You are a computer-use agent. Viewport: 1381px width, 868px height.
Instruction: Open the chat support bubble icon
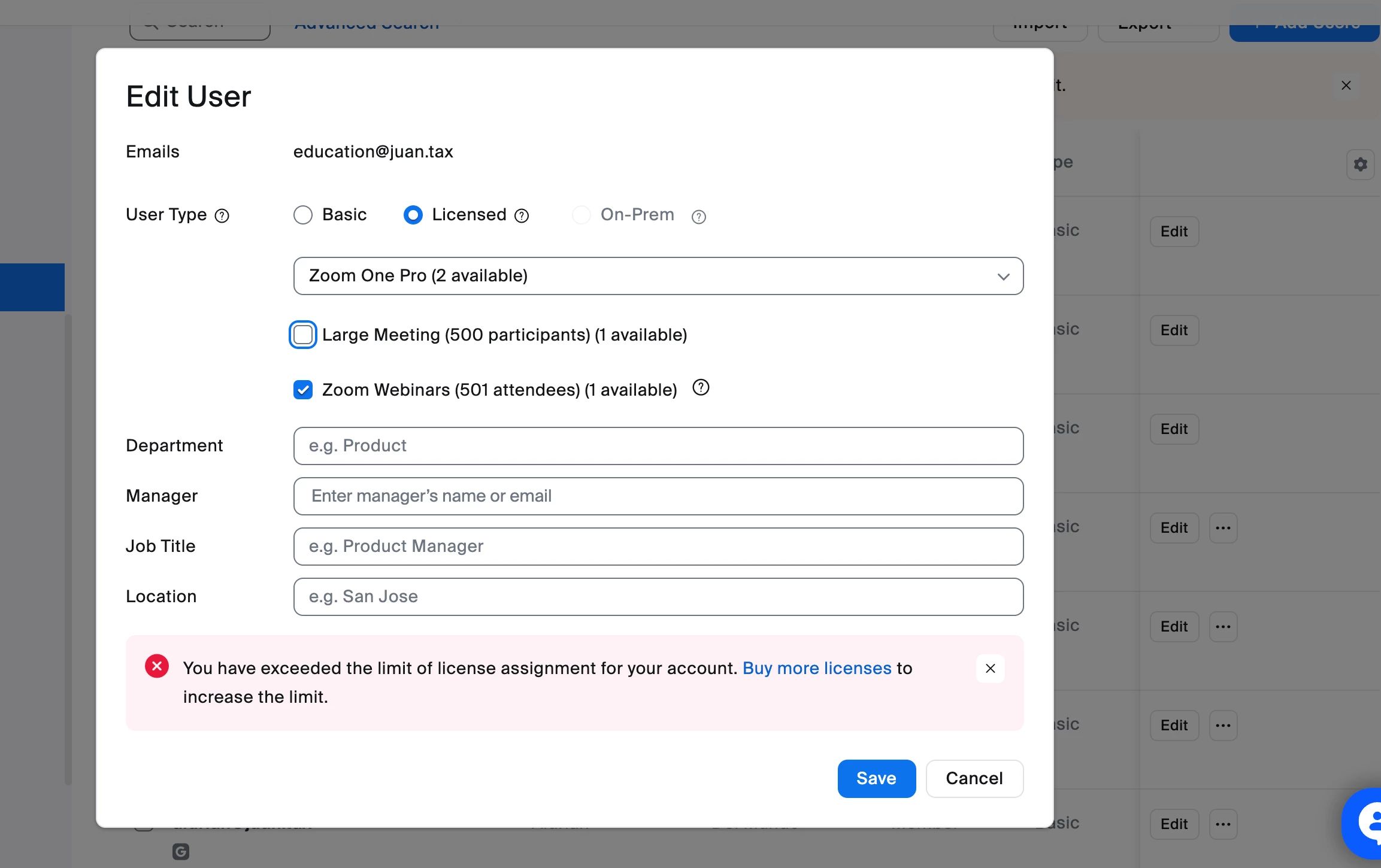tap(1367, 823)
